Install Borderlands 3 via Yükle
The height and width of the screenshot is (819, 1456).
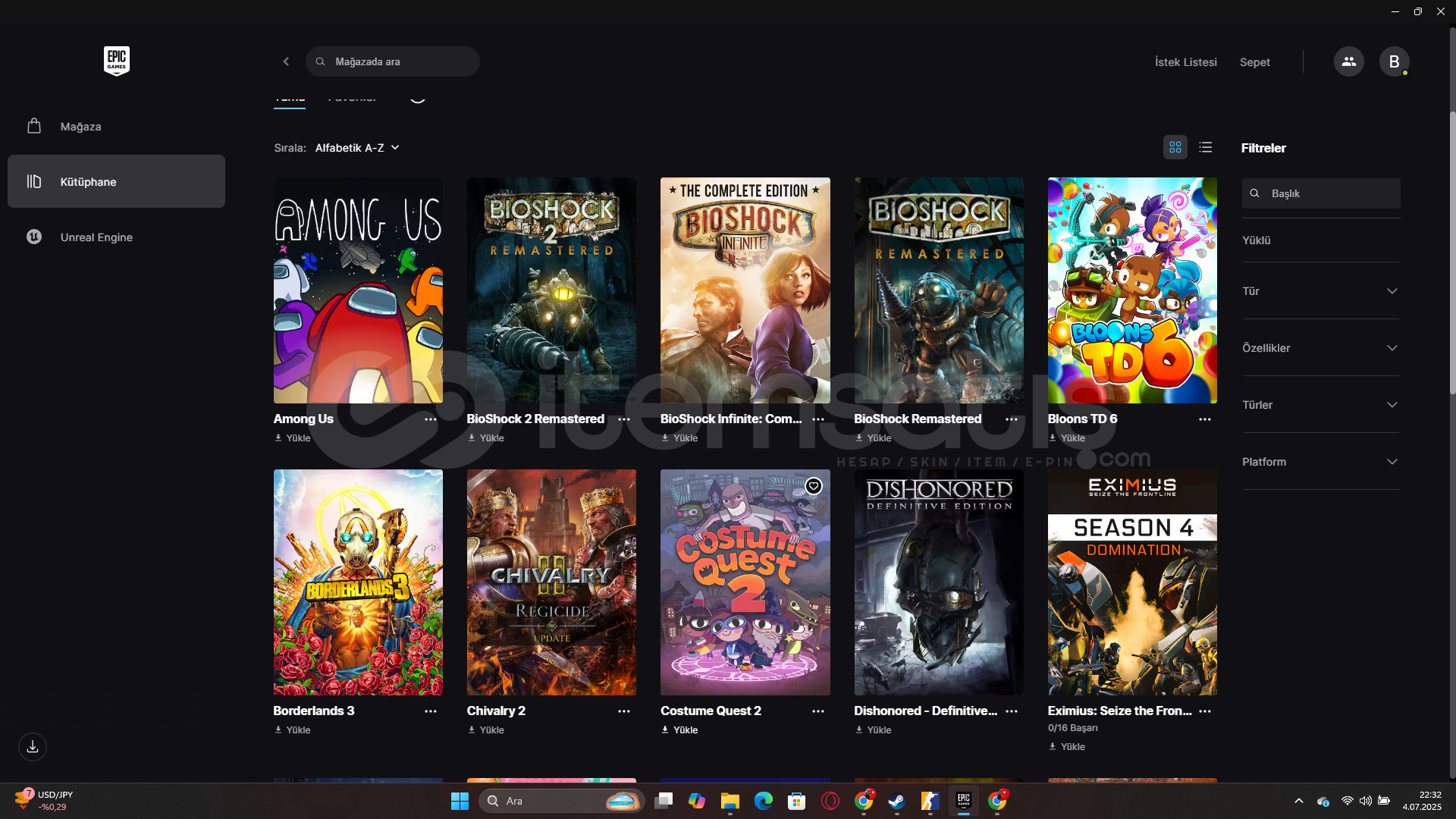click(293, 730)
